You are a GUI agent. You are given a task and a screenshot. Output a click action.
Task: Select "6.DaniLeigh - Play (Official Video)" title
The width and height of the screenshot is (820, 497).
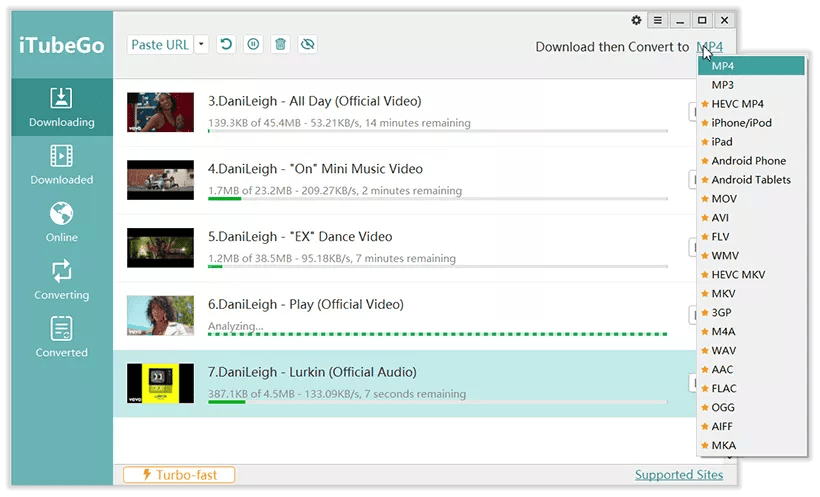coord(306,304)
